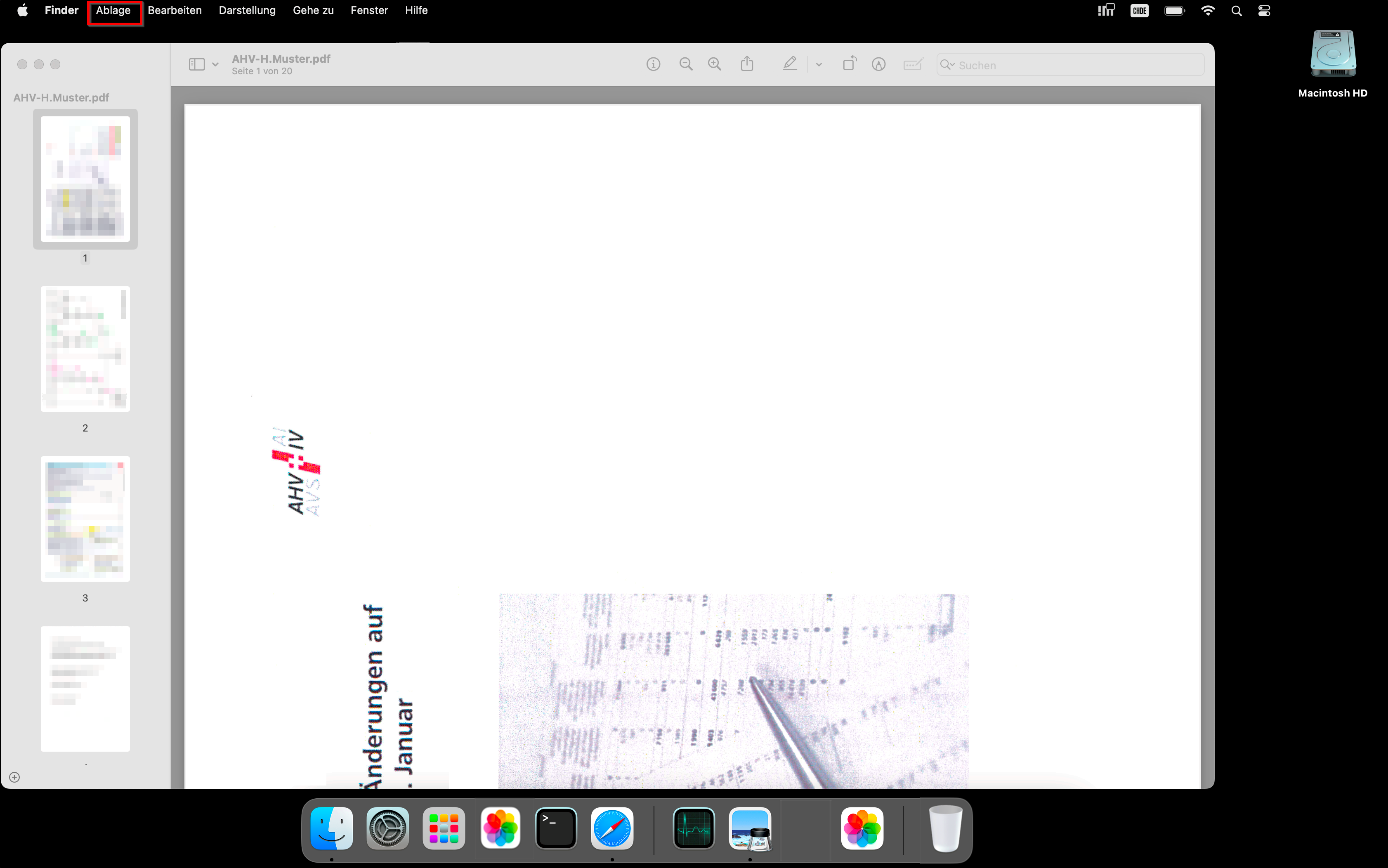Click in the Suchen search field
1388x868 pixels.
[1079, 66]
